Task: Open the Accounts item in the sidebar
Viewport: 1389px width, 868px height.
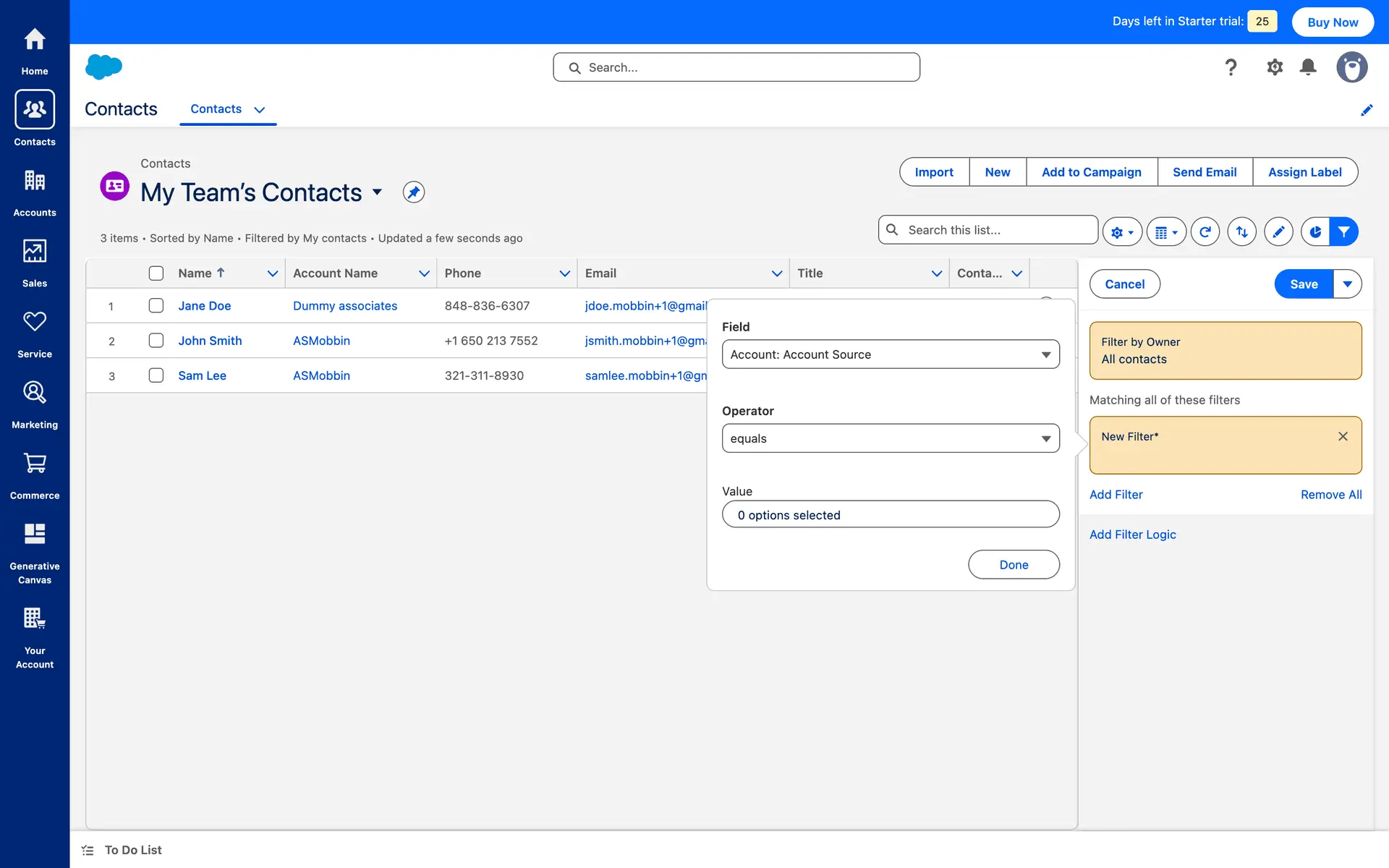Action: coord(35,192)
